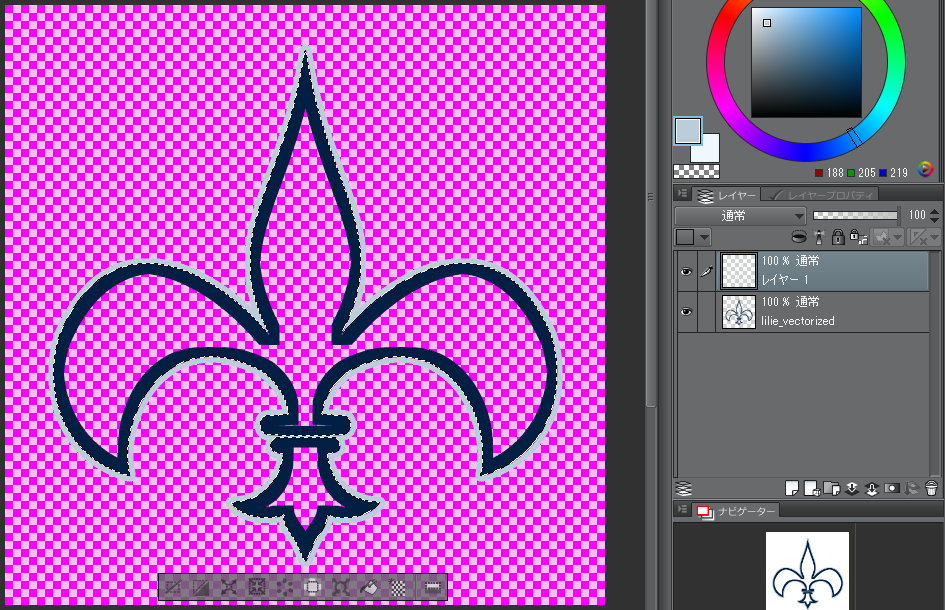Open selection launcher settings icon
This screenshot has width=945, height=610.
pos(432,587)
